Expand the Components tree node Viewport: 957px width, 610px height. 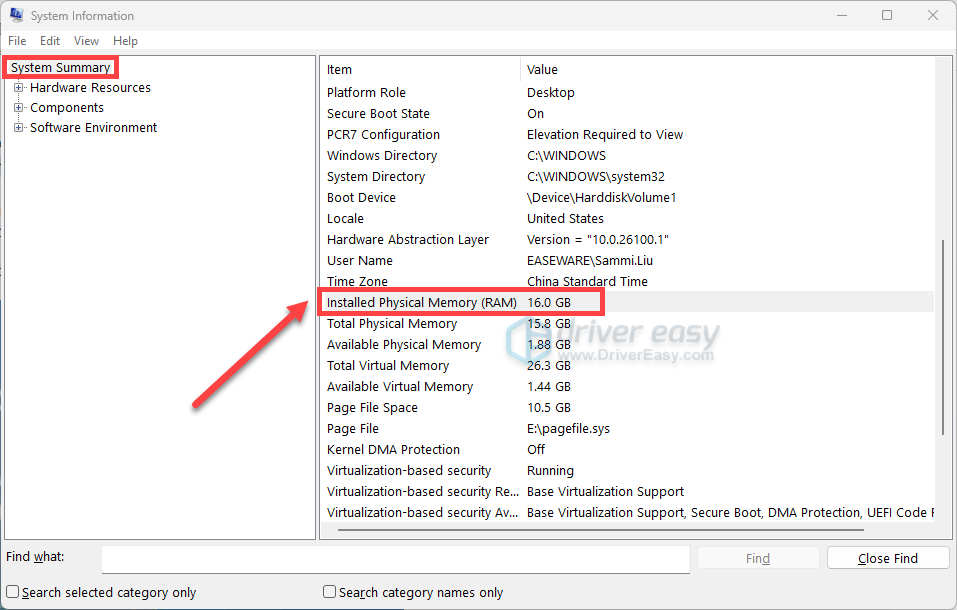click(x=18, y=108)
